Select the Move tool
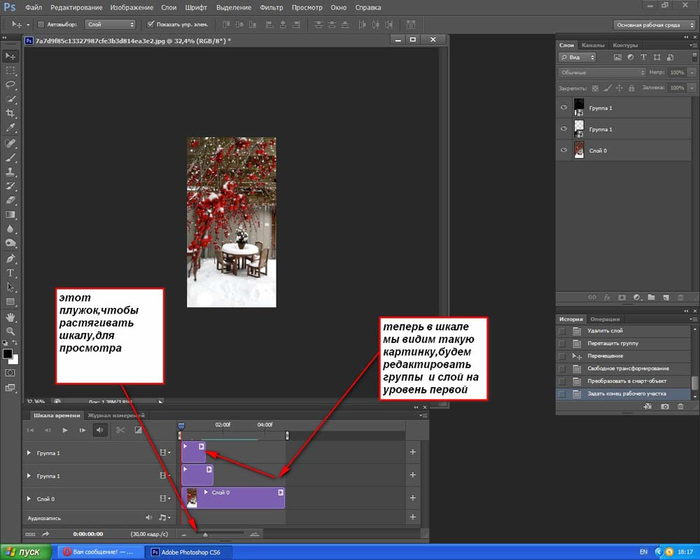Image resolution: width=700 pixels, height=560 pixels. point(10,56)
